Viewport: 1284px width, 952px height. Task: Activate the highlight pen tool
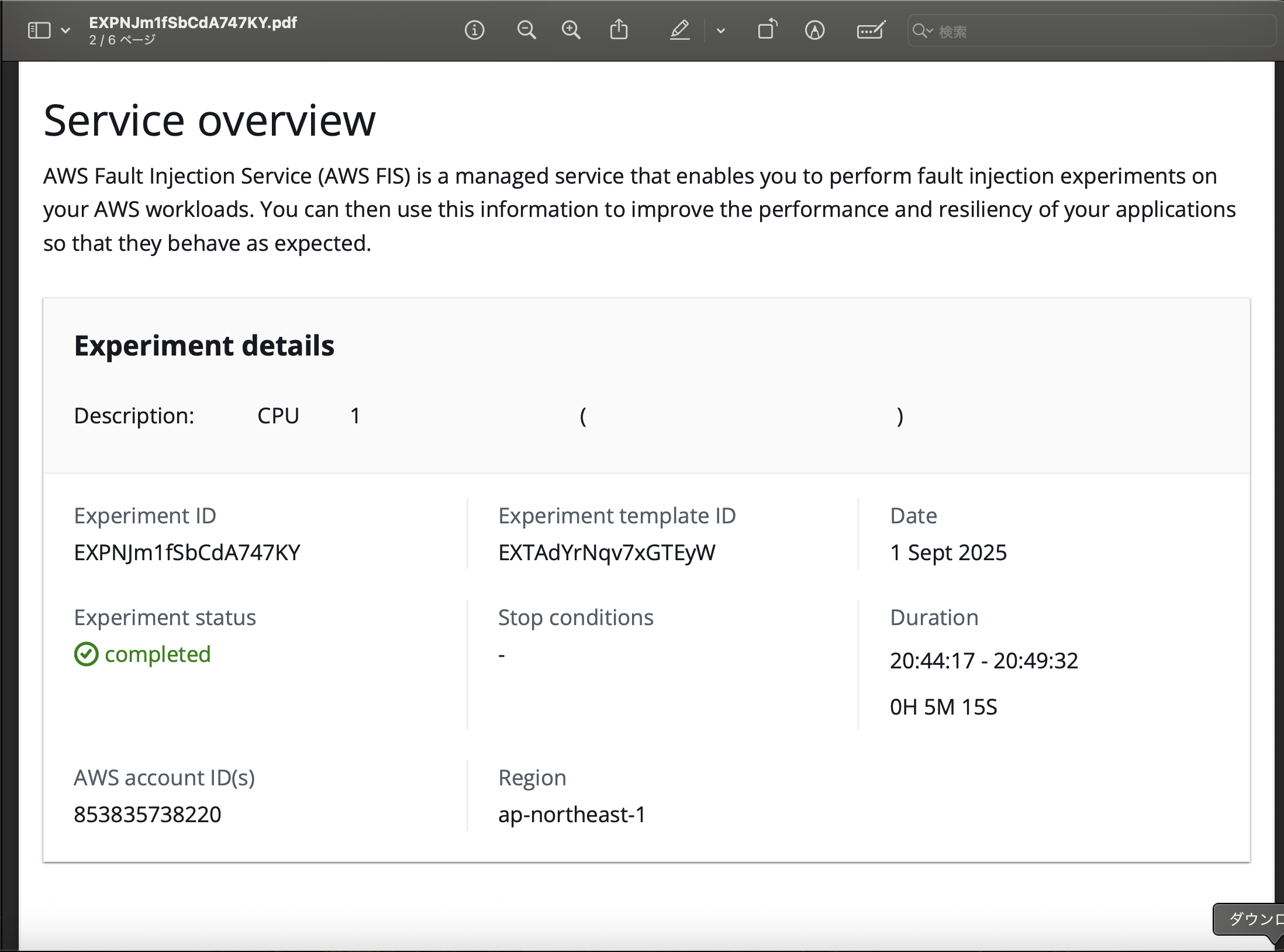[679, 30]
